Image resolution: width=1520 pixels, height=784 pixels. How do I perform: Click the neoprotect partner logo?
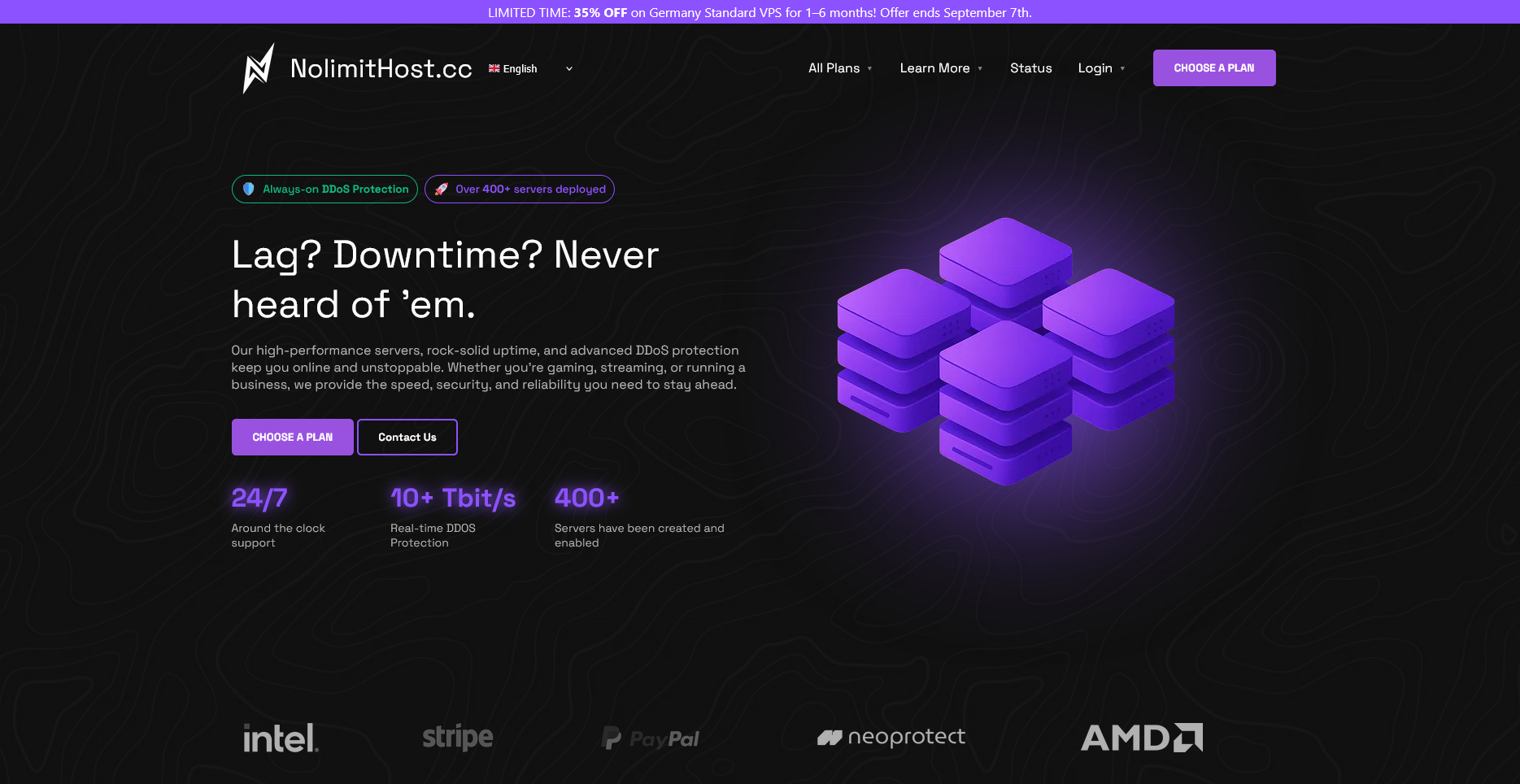click(891, 737)
